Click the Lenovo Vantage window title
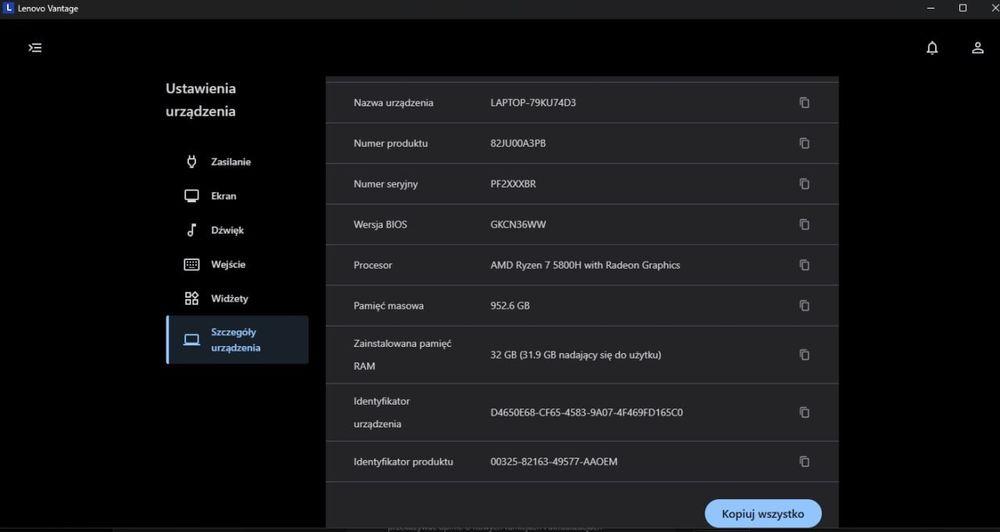This screenshot has height=532, width=1000. [48, 8]
